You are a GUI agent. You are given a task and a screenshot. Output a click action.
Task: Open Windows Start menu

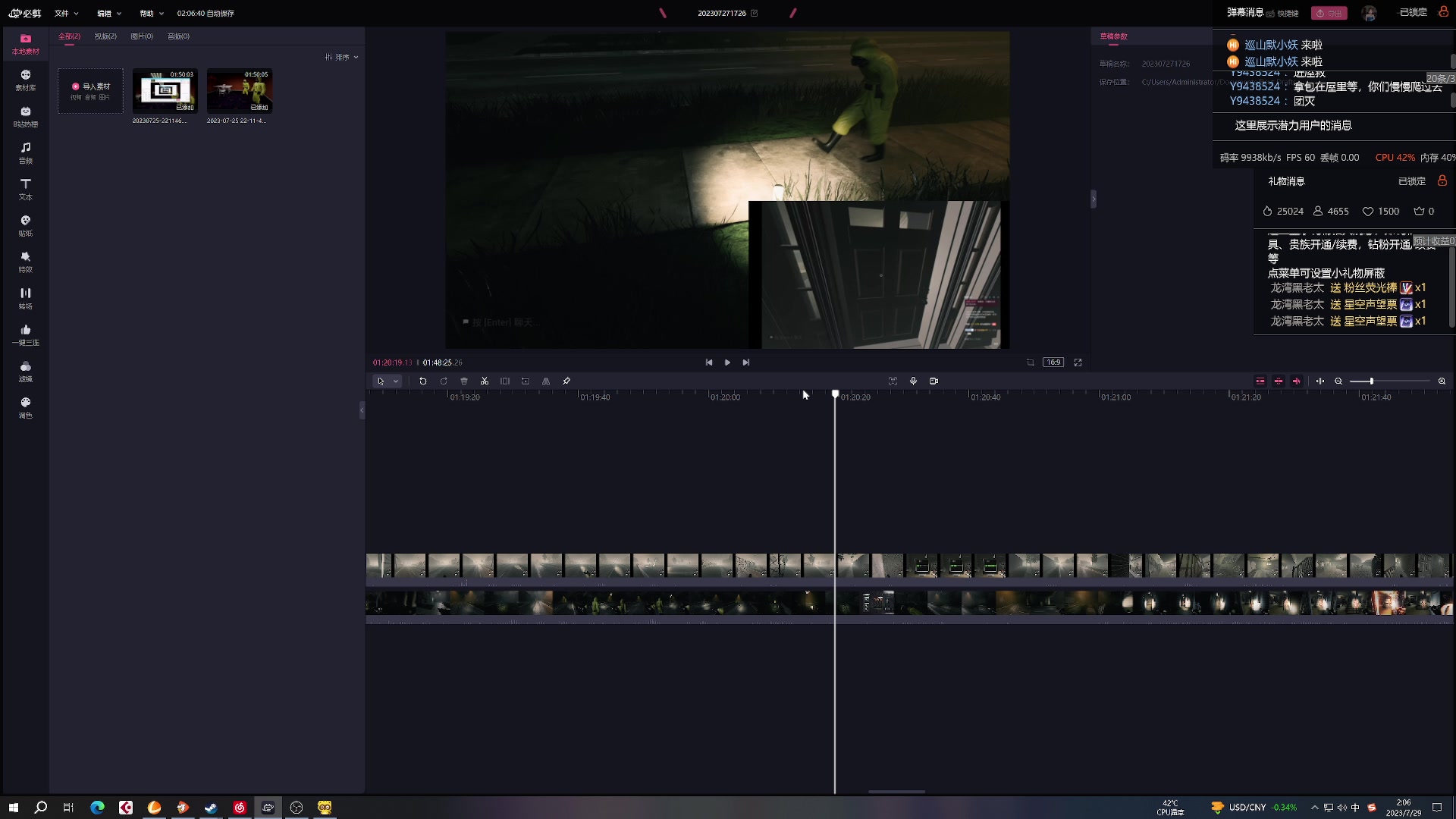pos(13,808)
